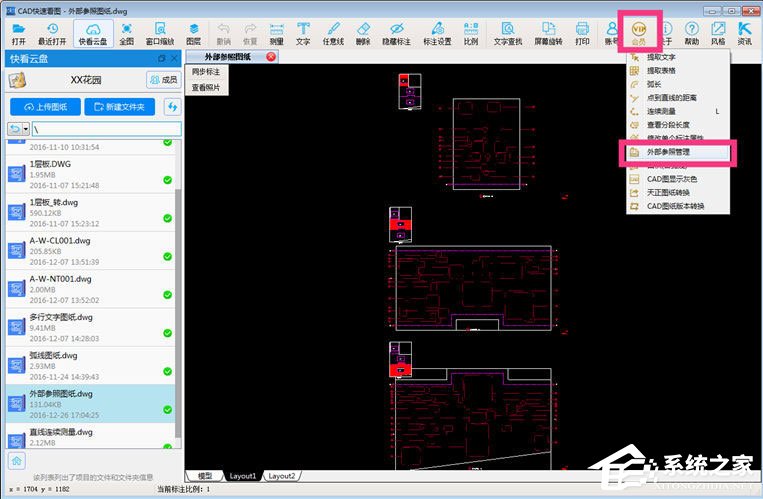
Task: Switch to the Layout1 tab
Action: click(244, 476)
